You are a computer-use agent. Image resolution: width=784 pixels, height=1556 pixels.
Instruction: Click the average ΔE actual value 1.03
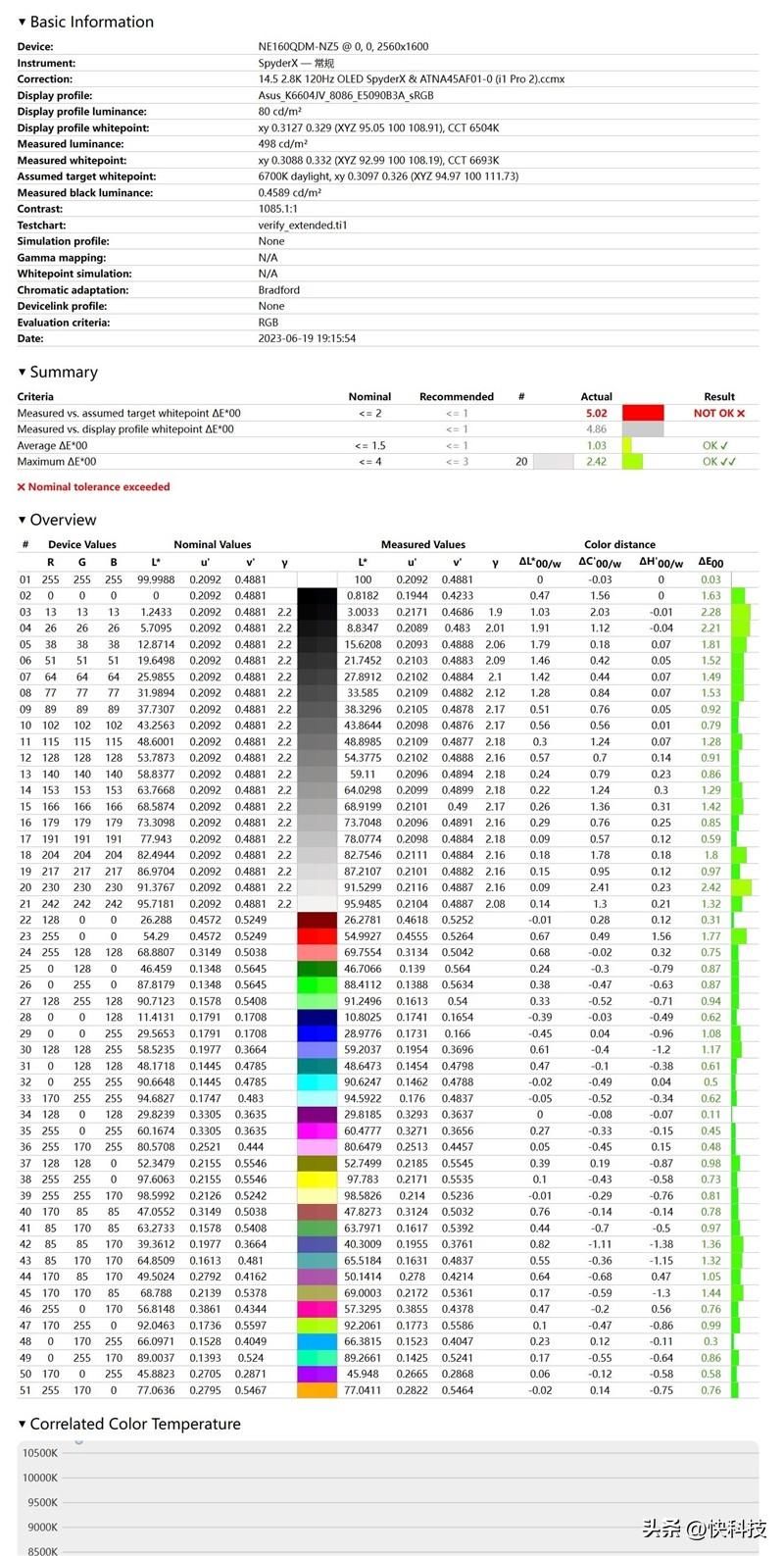(x=597, y=446)
